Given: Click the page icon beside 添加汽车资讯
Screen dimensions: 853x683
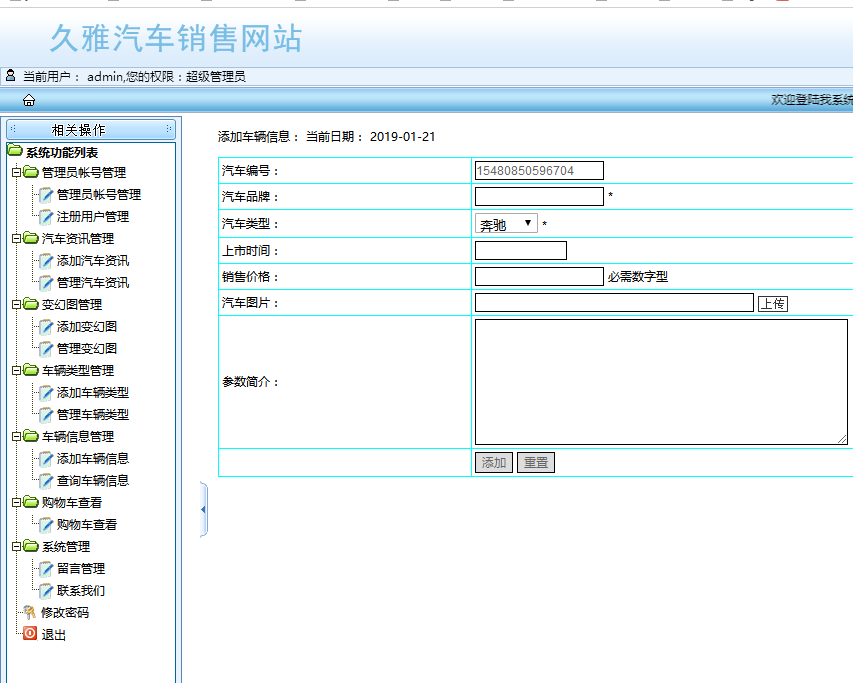Looking at the screenshot, I should tap(46, 261).
